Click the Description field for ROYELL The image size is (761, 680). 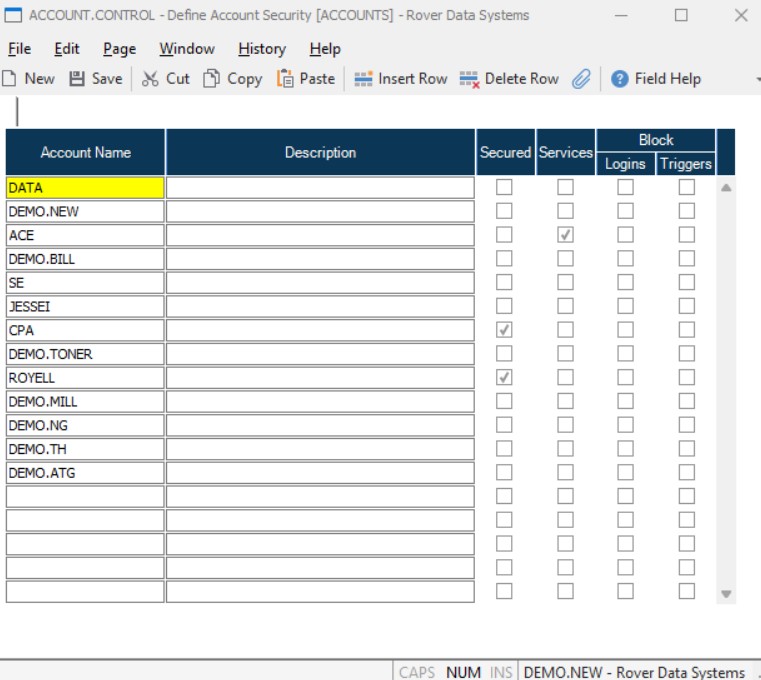click(x=320, y=378)
